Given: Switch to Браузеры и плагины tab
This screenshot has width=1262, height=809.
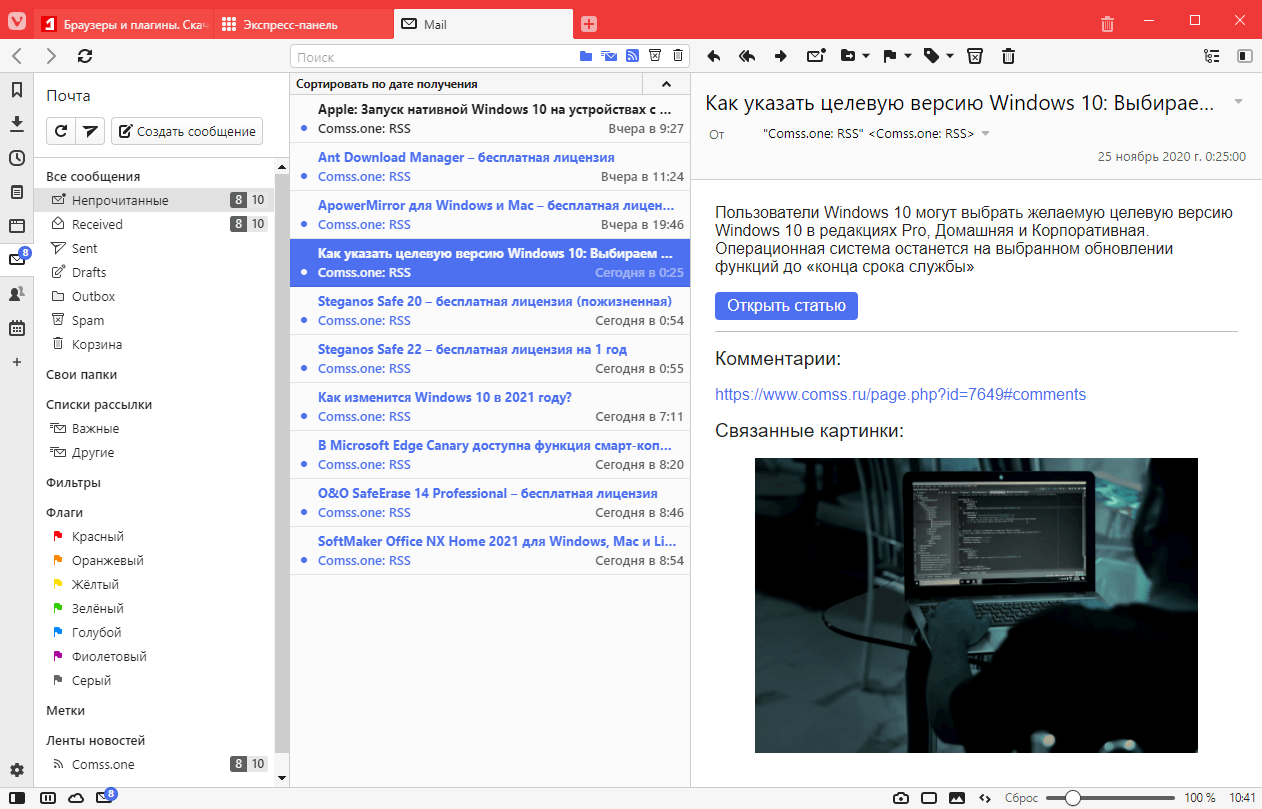Looking at the screenshot, I should (x=123, y=24).
